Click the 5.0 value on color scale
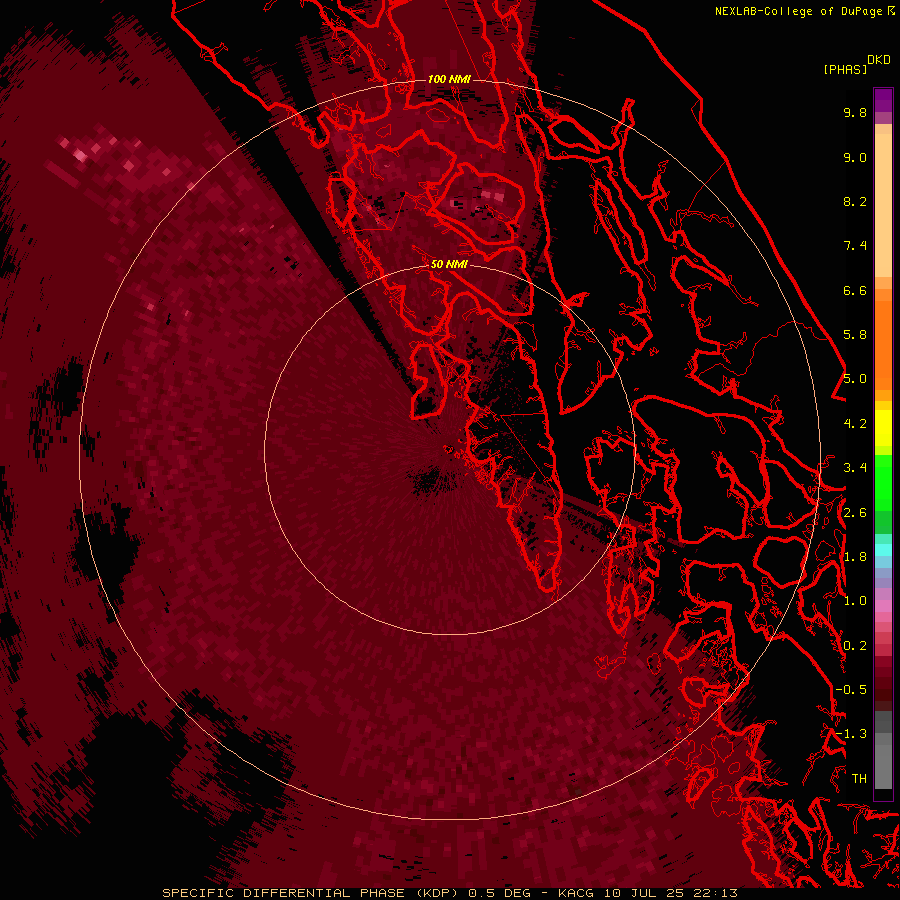 point(855,379)
